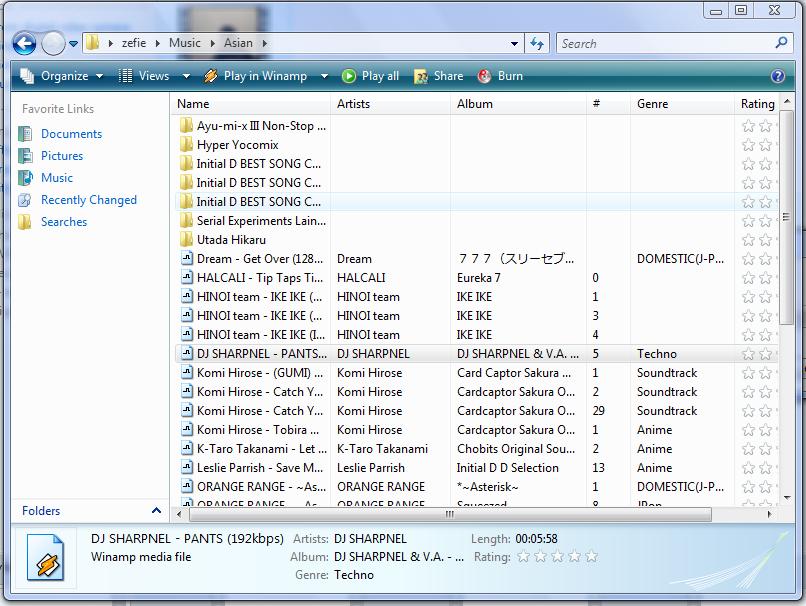Sort by the Genre column header
Viewport: 806px width, 606px height.
653,104
